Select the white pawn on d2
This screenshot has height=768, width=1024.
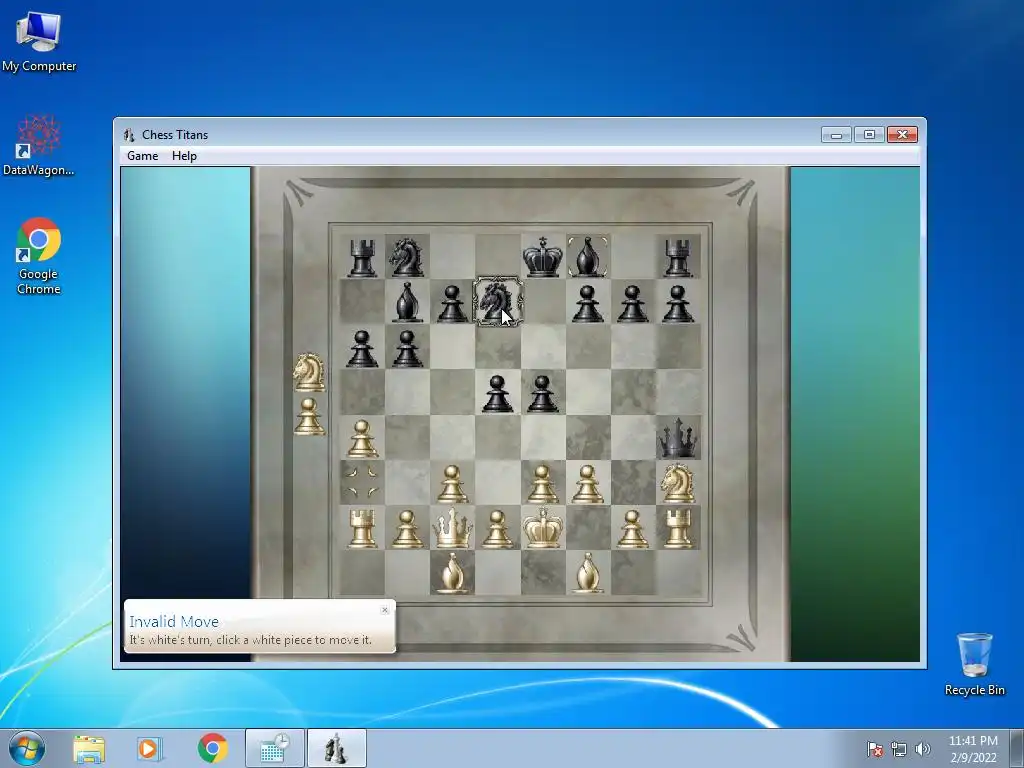(498, 529)
